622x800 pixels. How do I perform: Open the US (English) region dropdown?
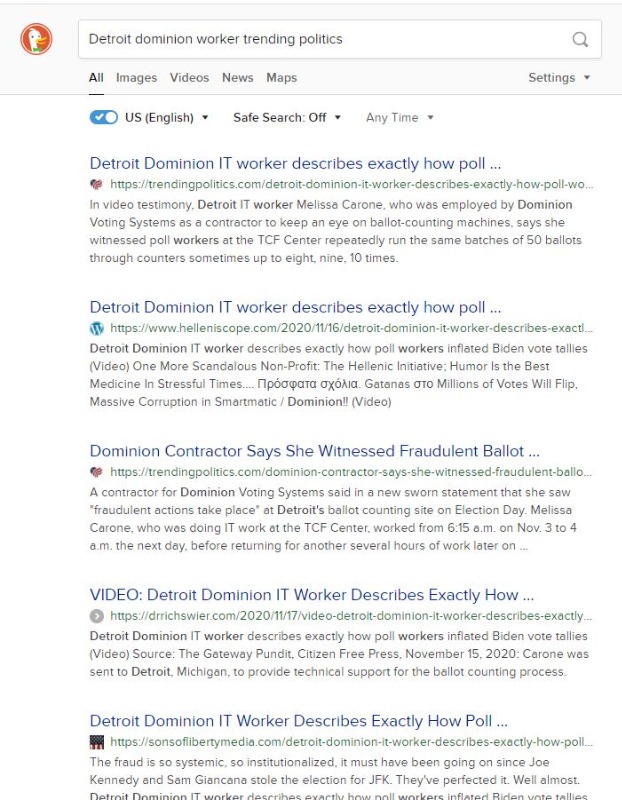coord(166,117)
